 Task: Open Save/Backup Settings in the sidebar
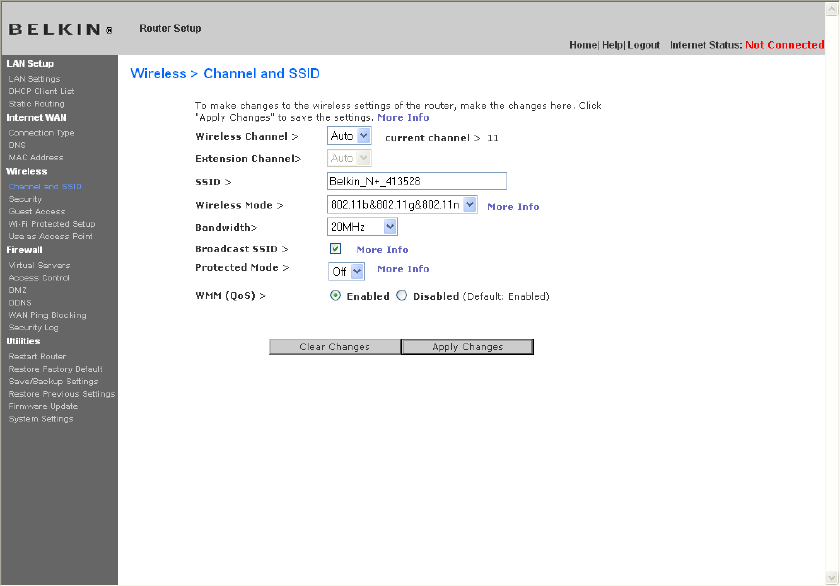(54, 381)
